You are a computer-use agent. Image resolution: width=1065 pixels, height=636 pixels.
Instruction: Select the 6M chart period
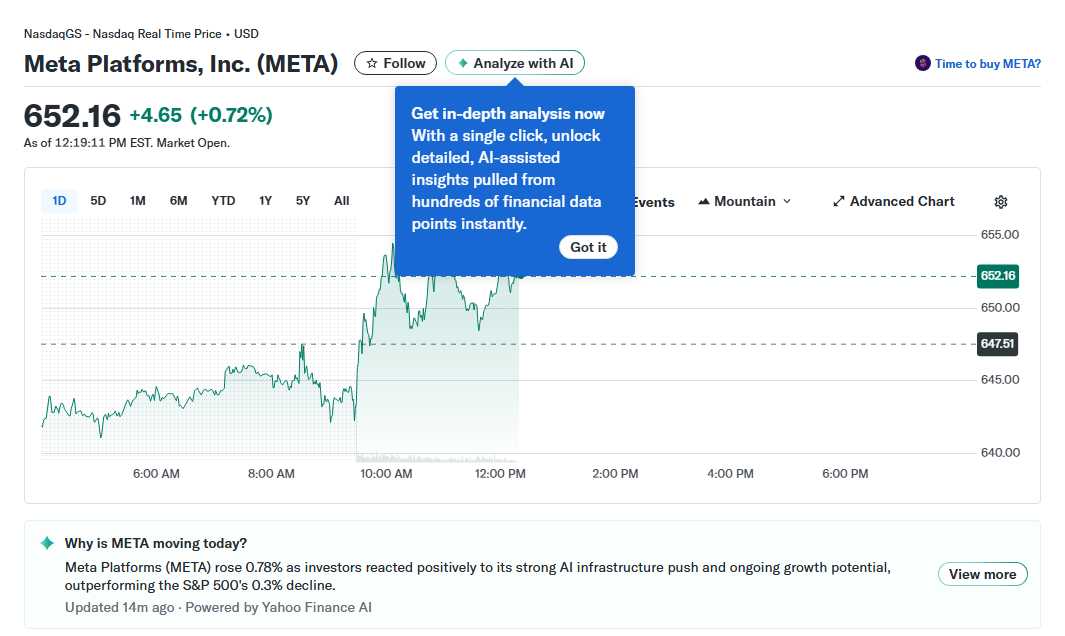[x=178, y=200]
